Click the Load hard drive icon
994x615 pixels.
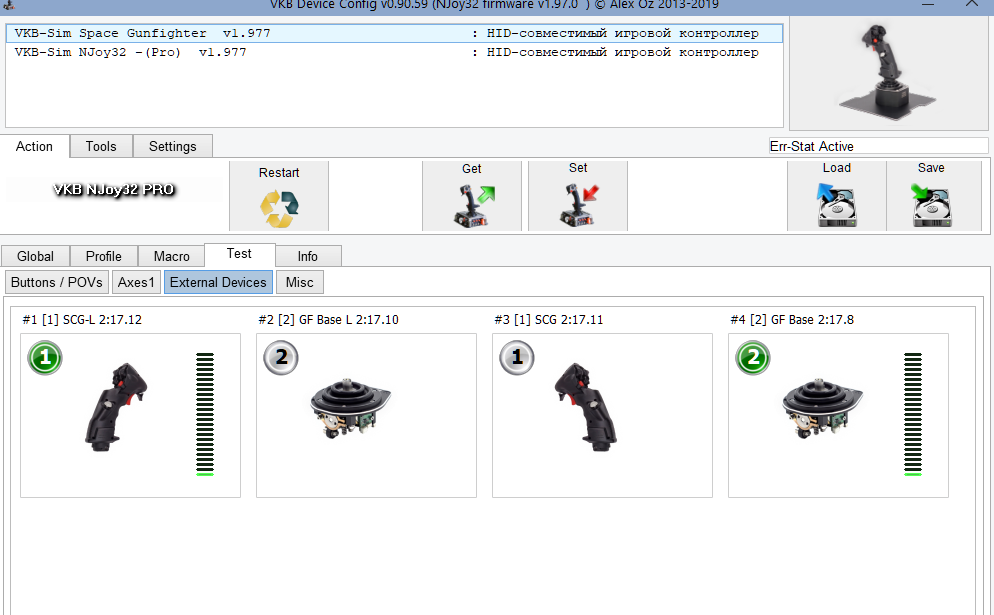(836, 205)
